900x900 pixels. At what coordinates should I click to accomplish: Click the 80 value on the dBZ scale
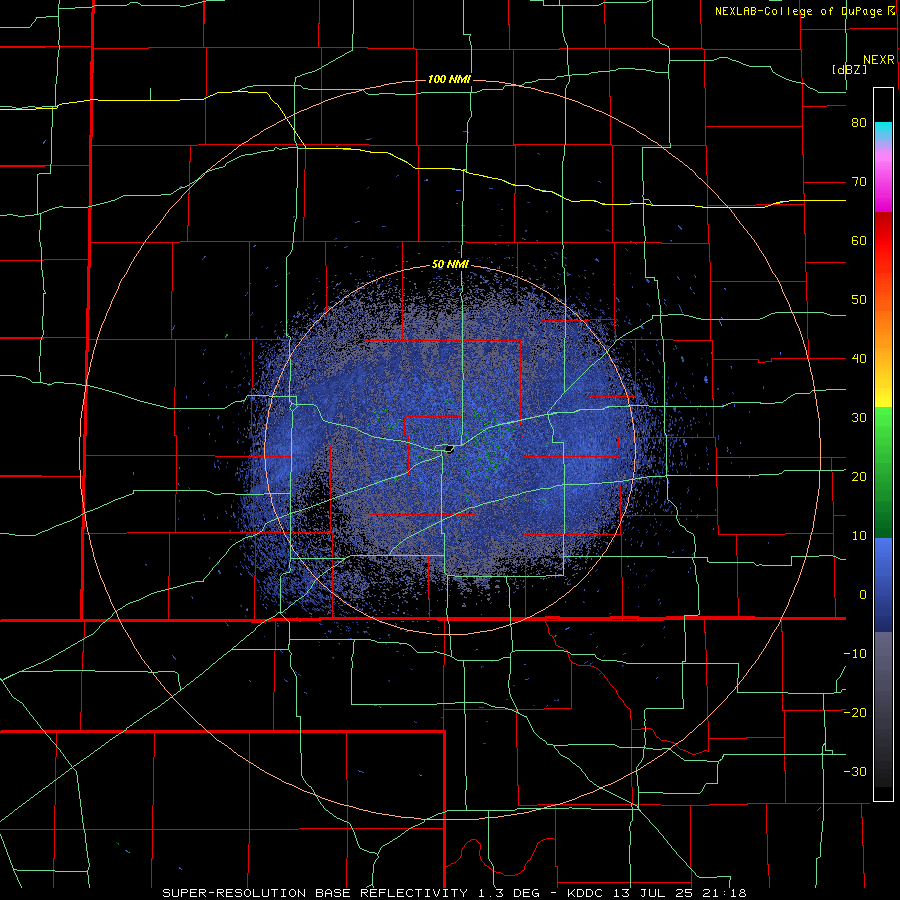(x=859, y=123)
